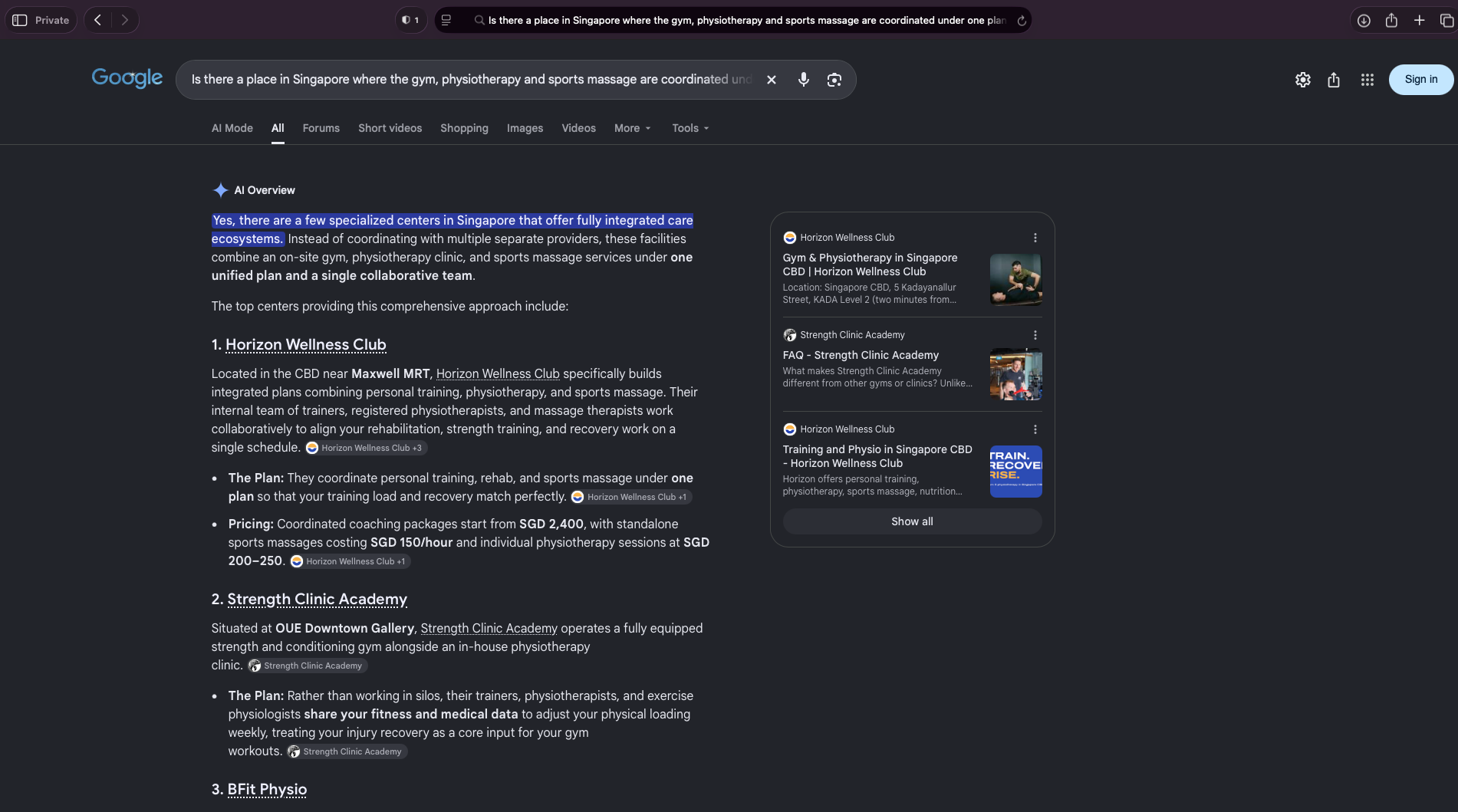The image size is (1458, 812).
Task: Open the Safari downloads icon
Action: 1364,21
